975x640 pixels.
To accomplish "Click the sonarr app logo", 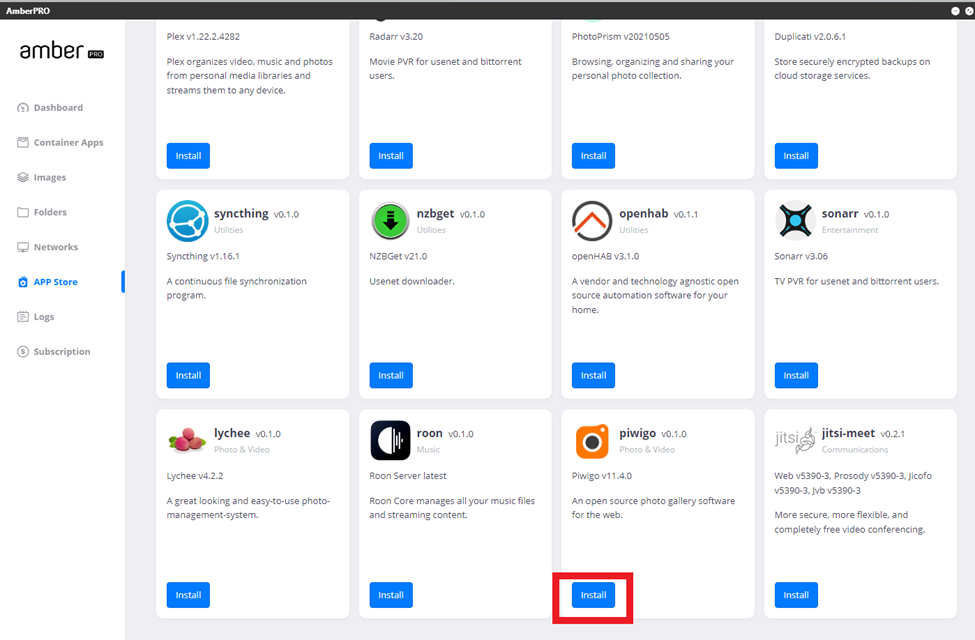I will pos(795,221).
